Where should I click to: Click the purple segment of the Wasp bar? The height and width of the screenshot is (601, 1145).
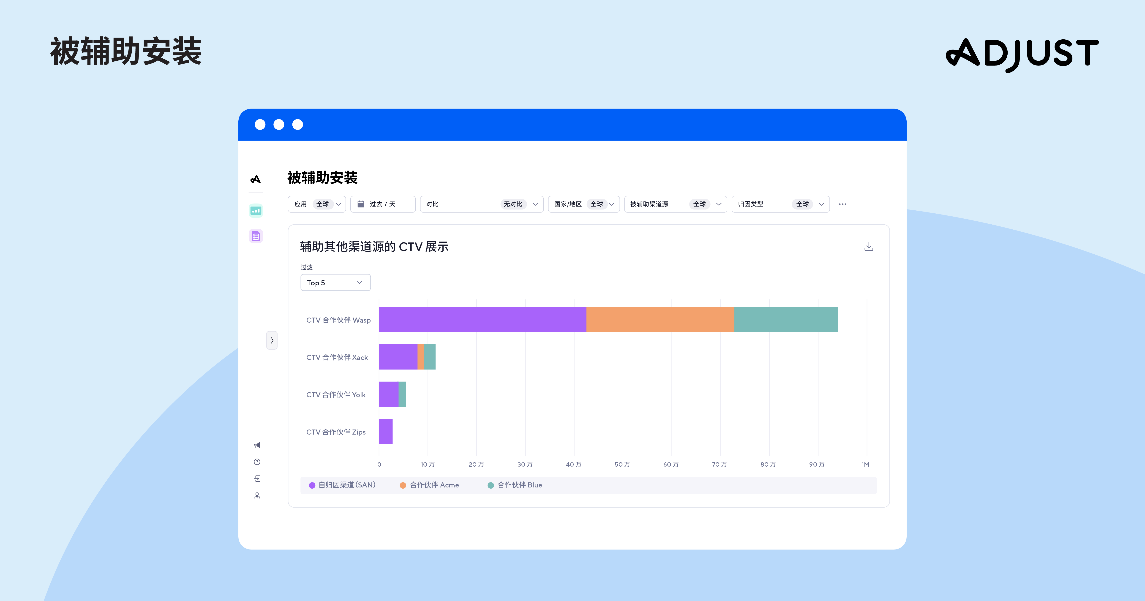click(483, 320)
